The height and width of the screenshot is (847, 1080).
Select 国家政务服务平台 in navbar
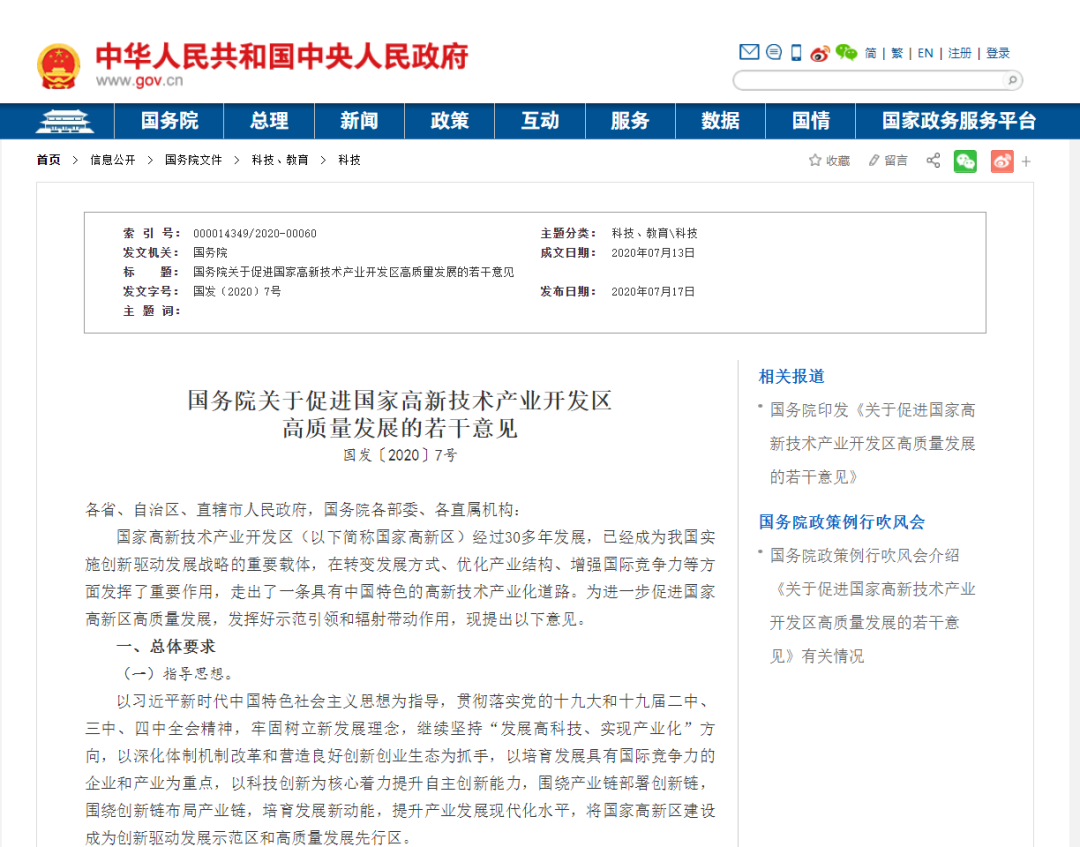(959, 121)
